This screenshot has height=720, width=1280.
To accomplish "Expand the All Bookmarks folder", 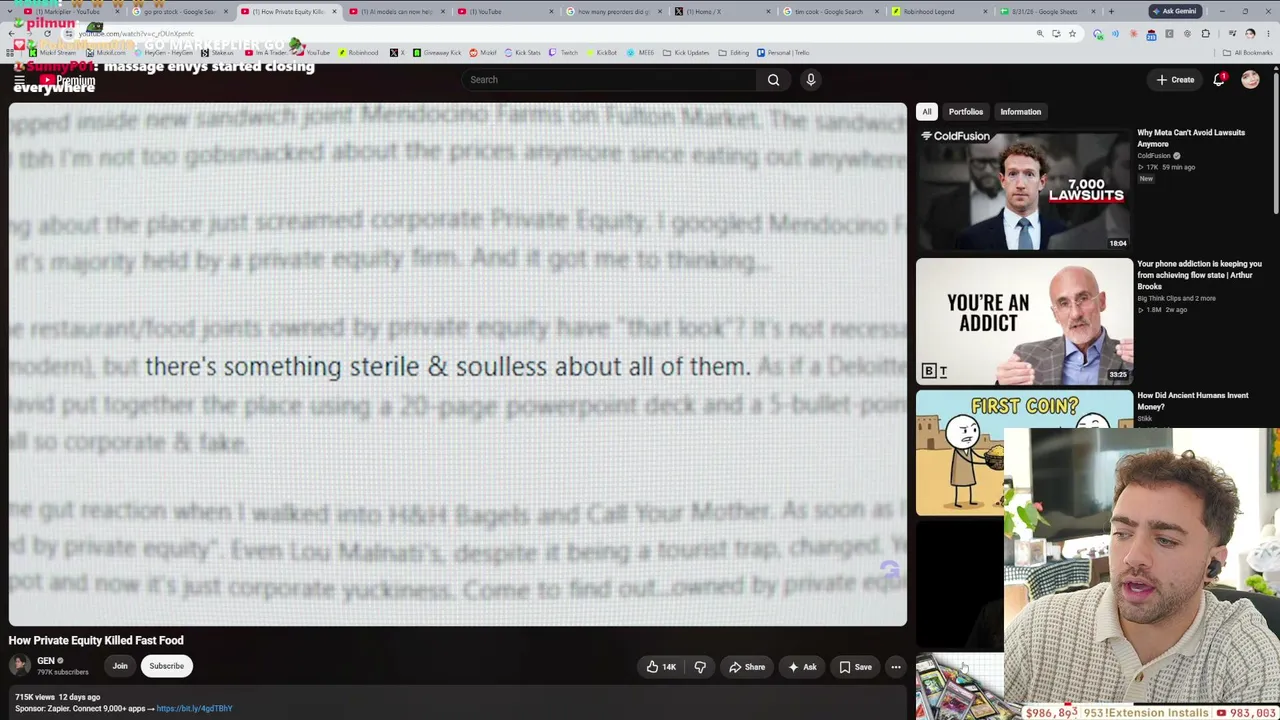I will coord(1248,53).
